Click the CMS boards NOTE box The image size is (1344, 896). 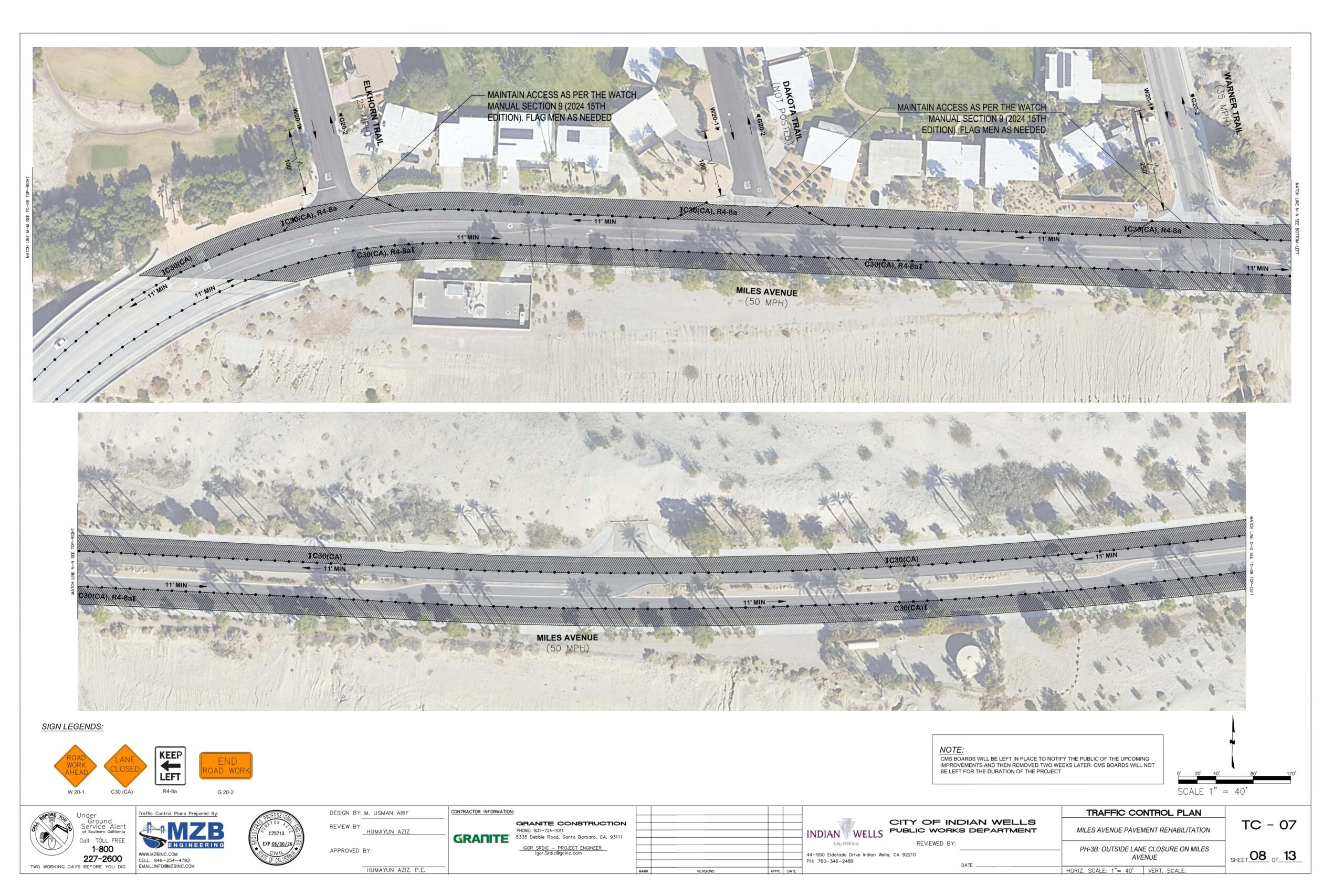click(1047, 760)
